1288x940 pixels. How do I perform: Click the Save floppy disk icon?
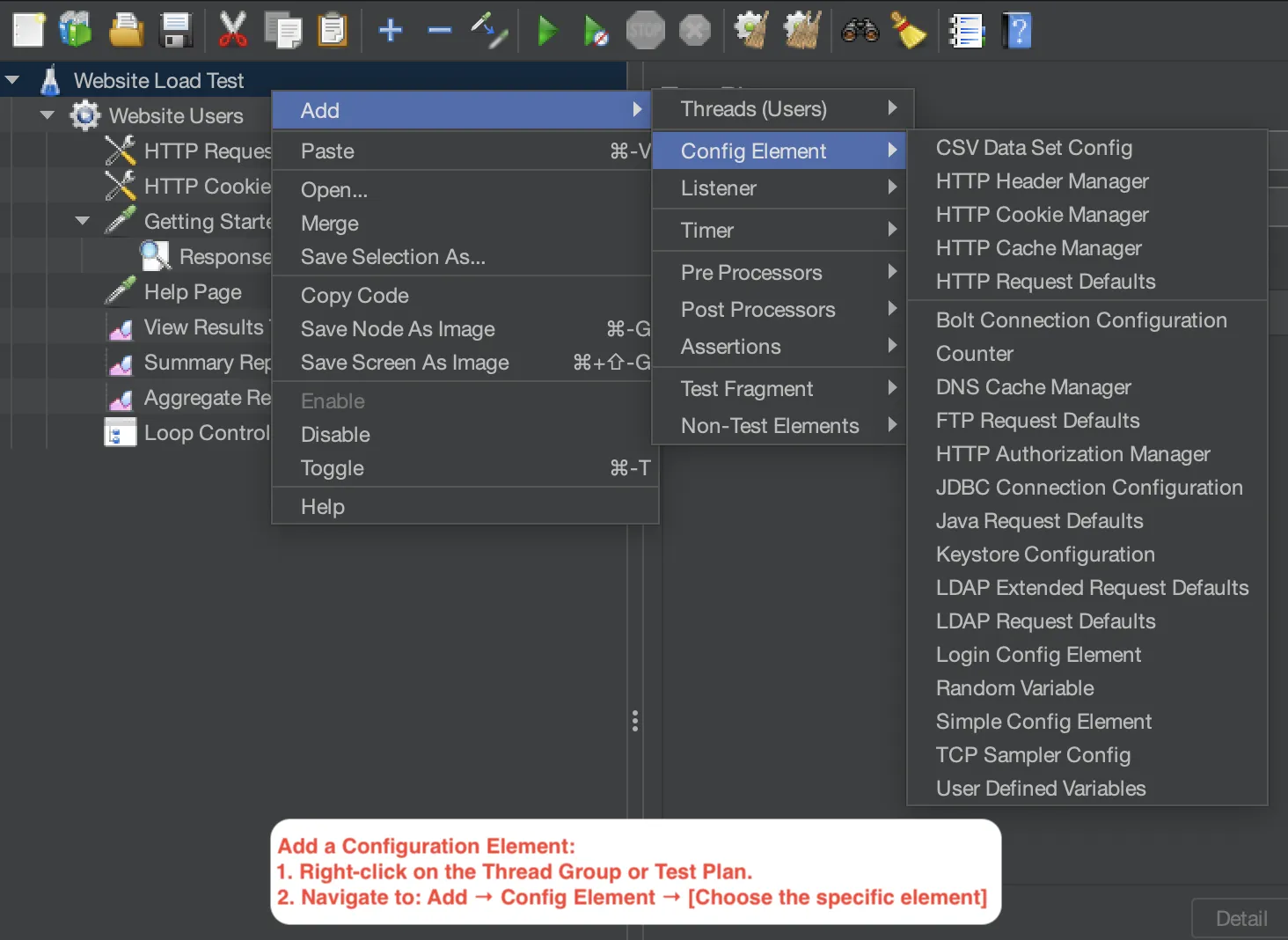pos(176,30)
